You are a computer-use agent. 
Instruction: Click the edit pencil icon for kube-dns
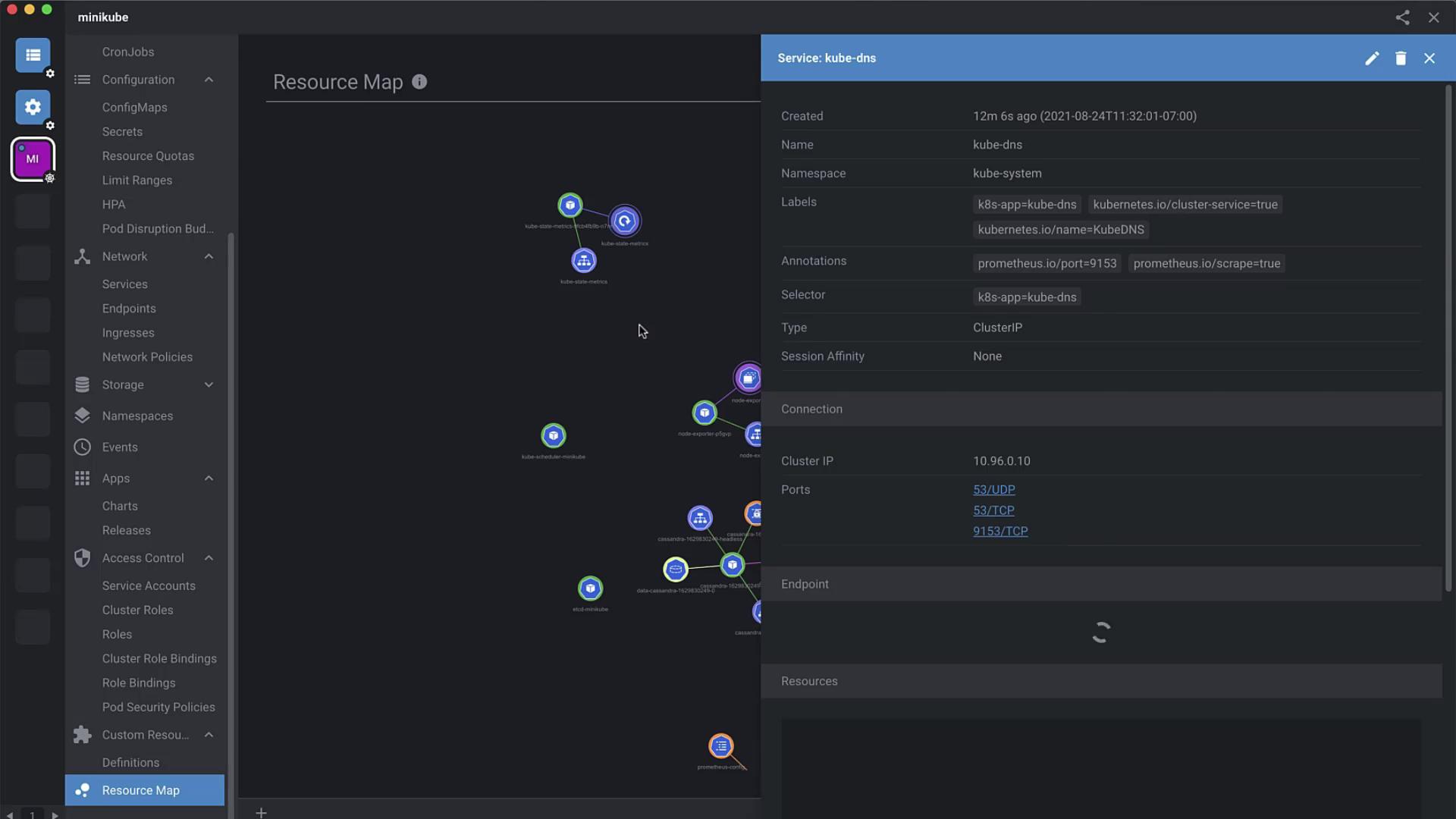(1372, 58)
